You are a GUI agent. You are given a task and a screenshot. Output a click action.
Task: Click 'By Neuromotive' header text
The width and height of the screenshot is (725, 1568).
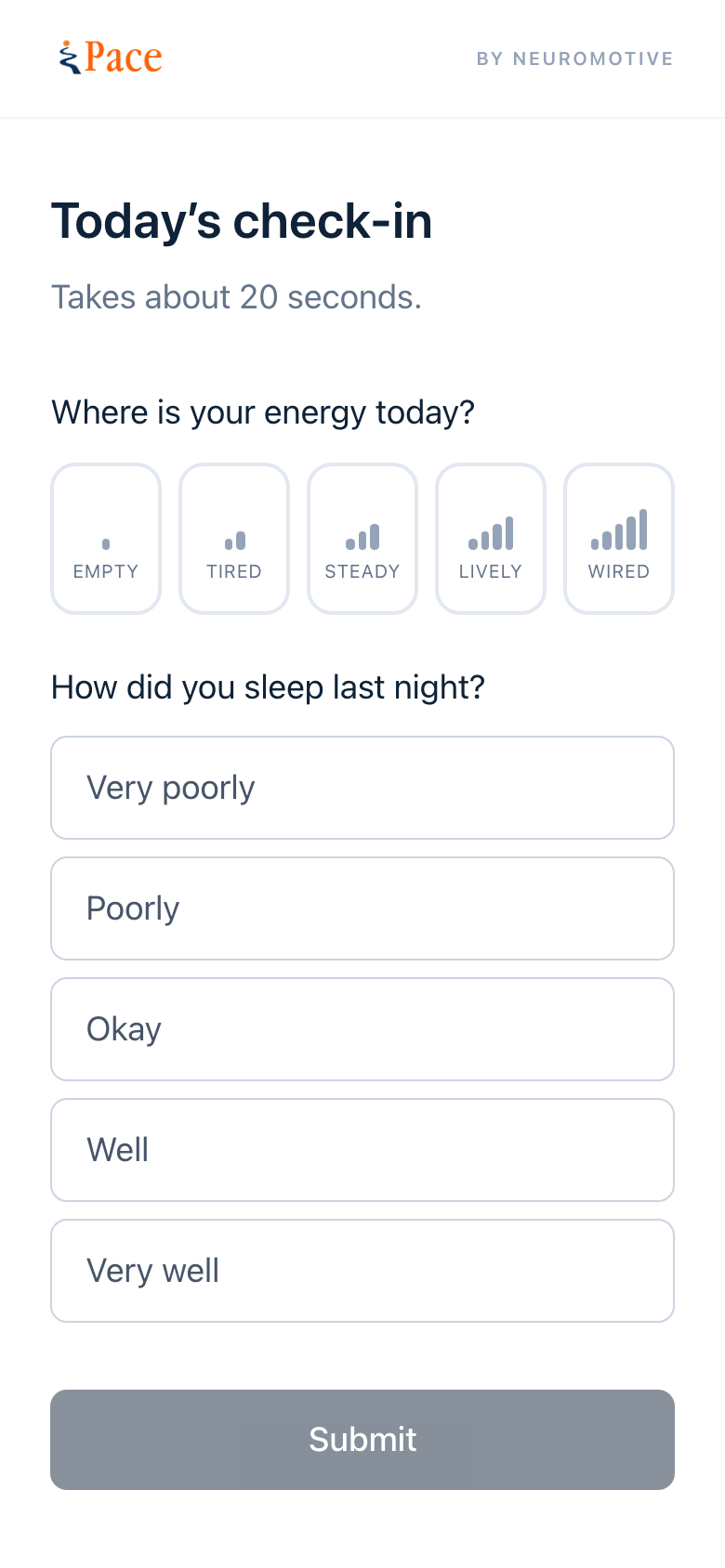(x=574, y=59)
